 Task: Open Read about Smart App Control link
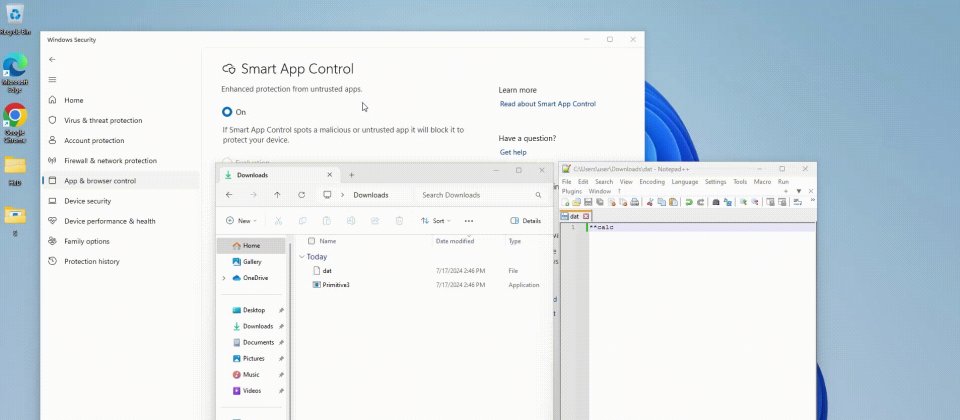click(x=548, y=104)
